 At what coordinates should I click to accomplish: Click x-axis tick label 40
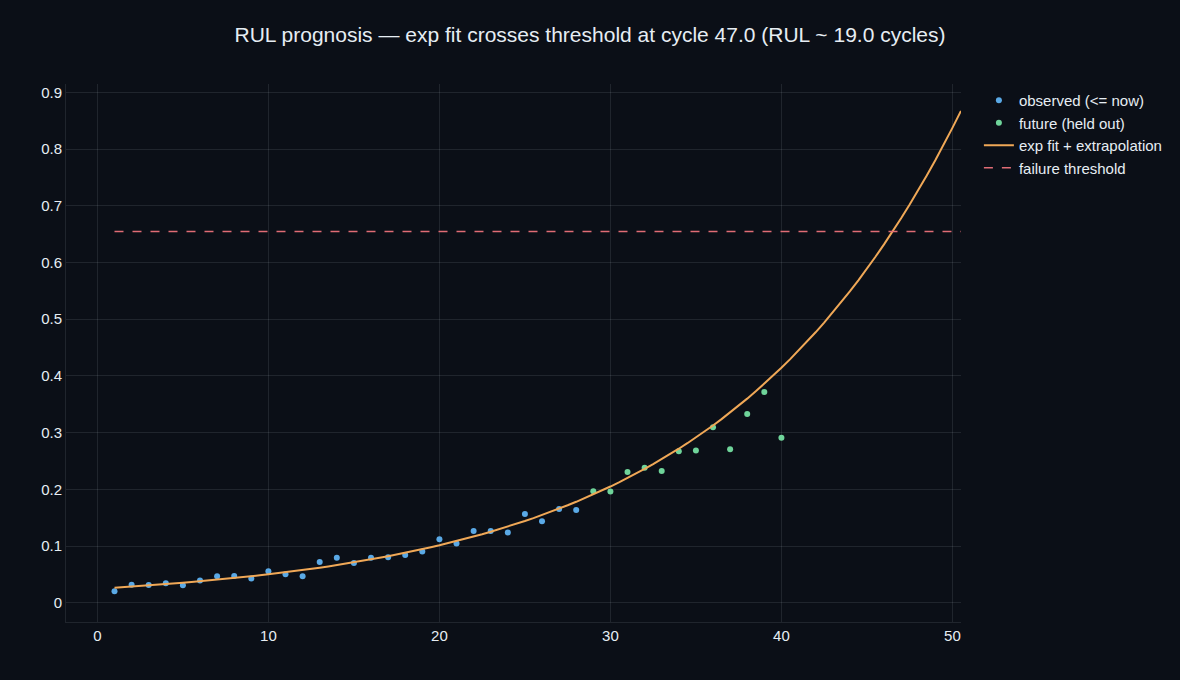[x=781, y=636]
